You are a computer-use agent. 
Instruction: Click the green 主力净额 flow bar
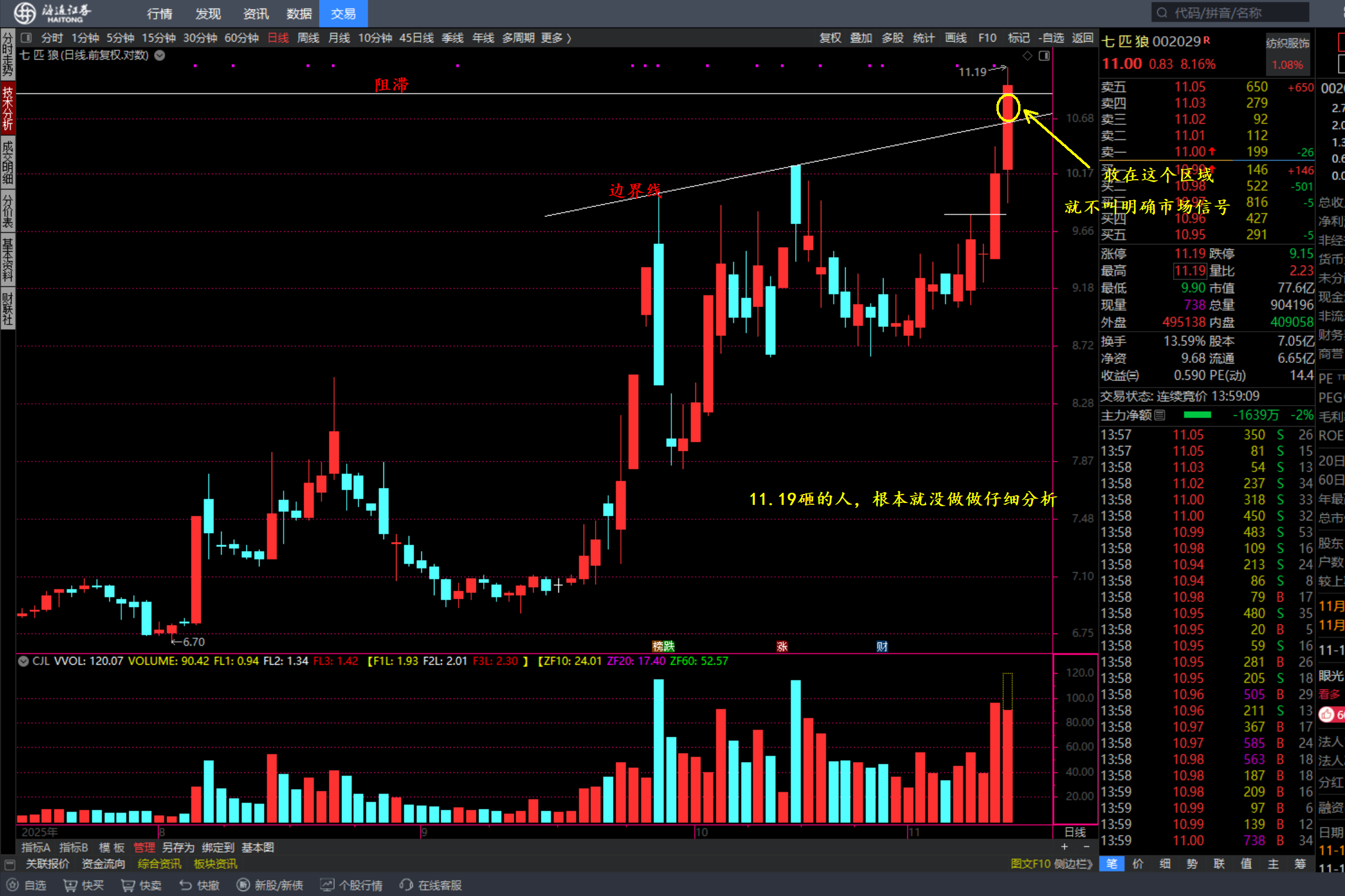point(1197,415)
